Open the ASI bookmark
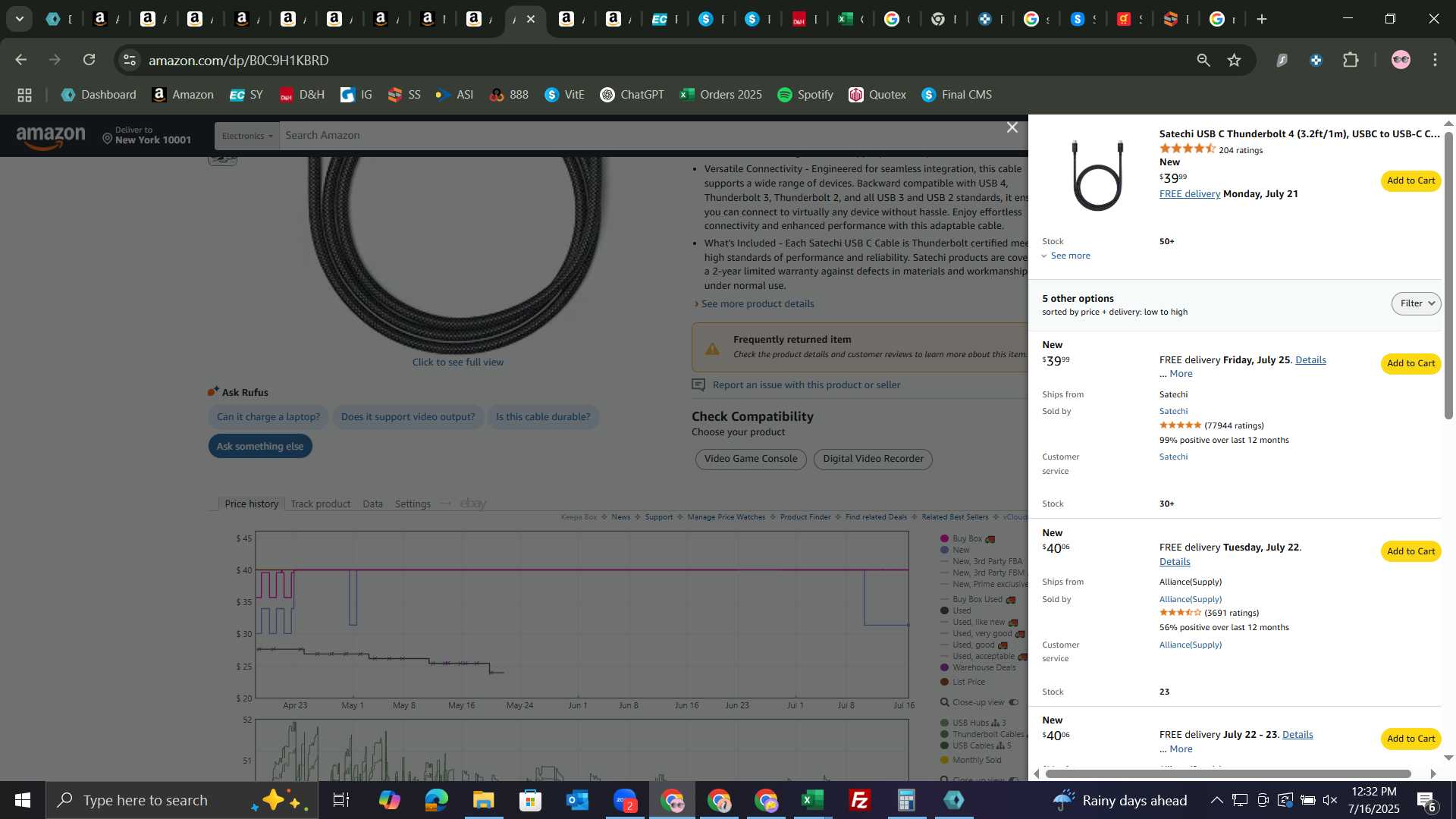The height and width of the screenshot is (819, 1456). coord(455,95)
